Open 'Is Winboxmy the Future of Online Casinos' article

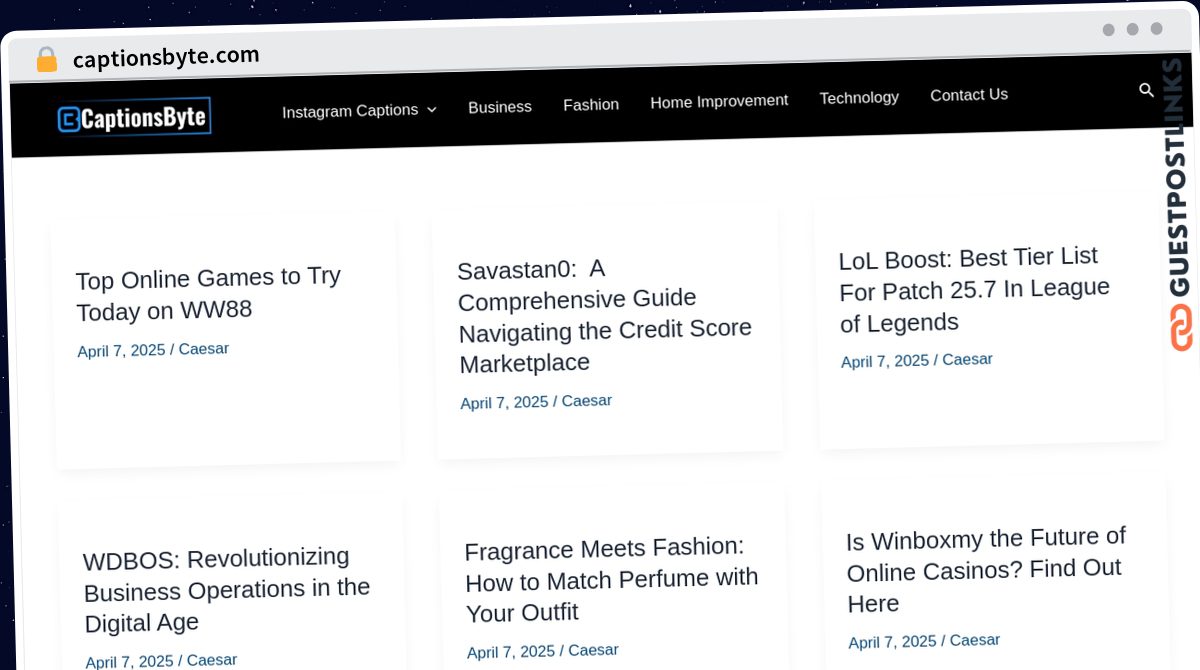point(985,570)
